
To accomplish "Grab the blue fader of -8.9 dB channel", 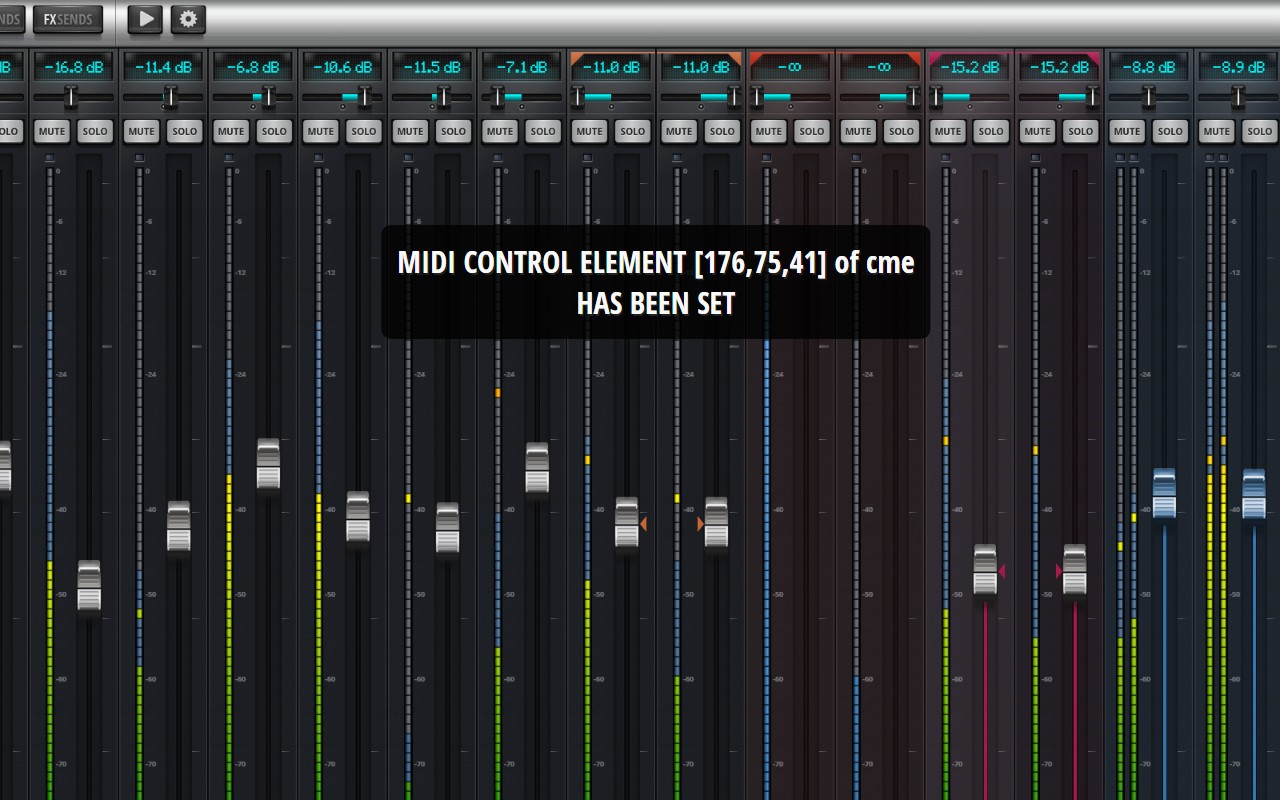I will pos(1254,494).
